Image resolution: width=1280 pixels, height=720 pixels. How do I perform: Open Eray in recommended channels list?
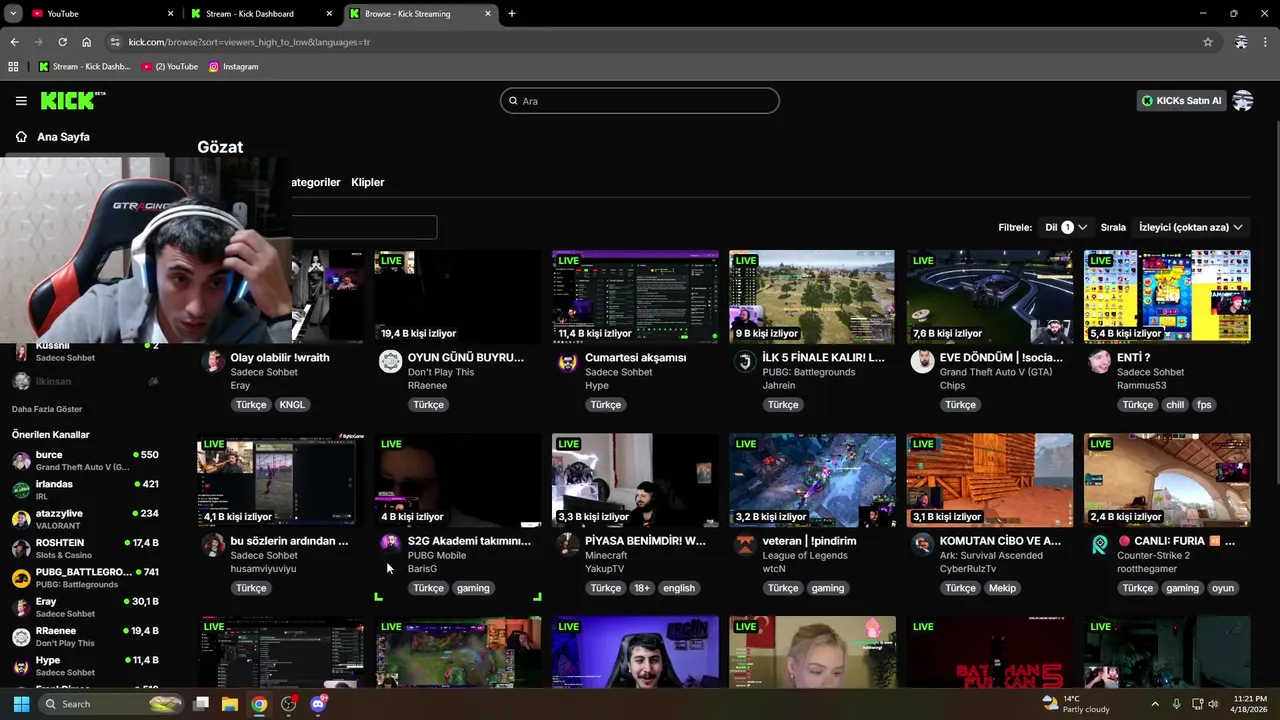click(84, 607)
